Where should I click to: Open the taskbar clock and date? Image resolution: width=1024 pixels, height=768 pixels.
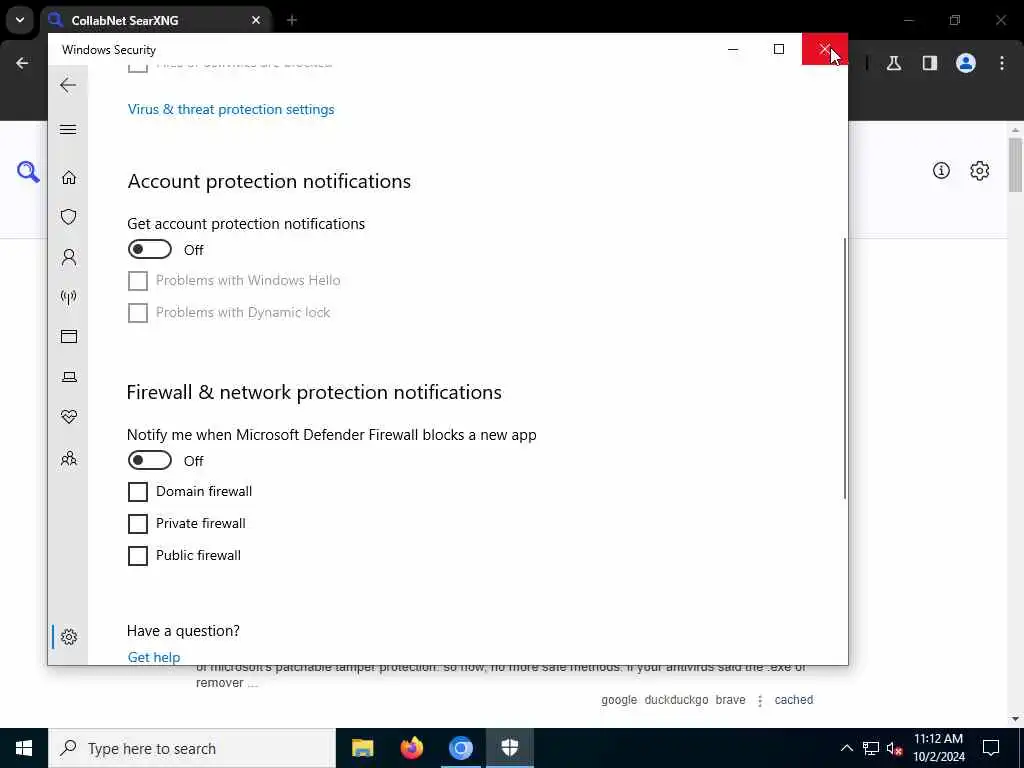click(938, 748)
